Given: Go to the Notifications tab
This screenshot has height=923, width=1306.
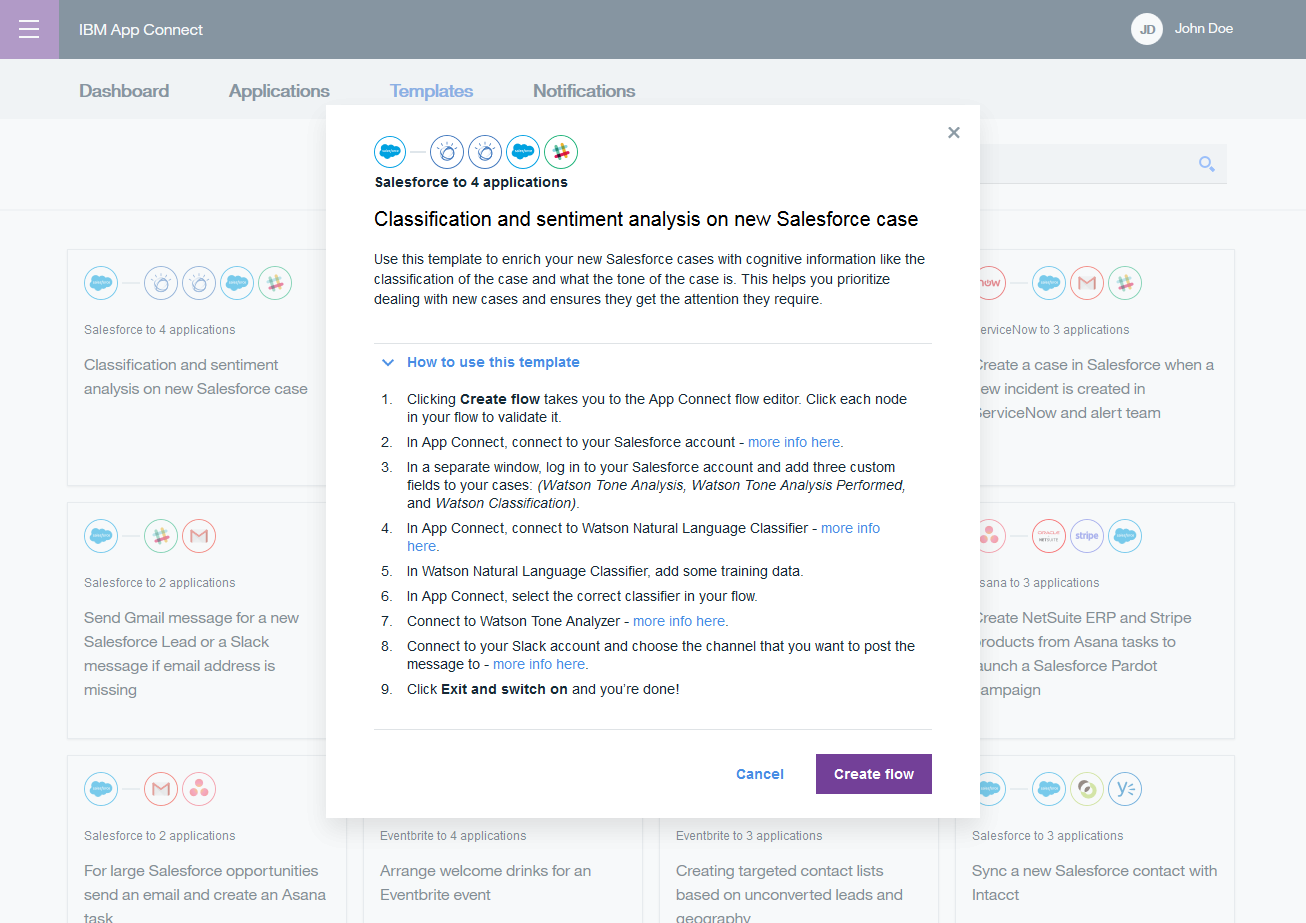Looking at the screenshot, I should 584,91.
